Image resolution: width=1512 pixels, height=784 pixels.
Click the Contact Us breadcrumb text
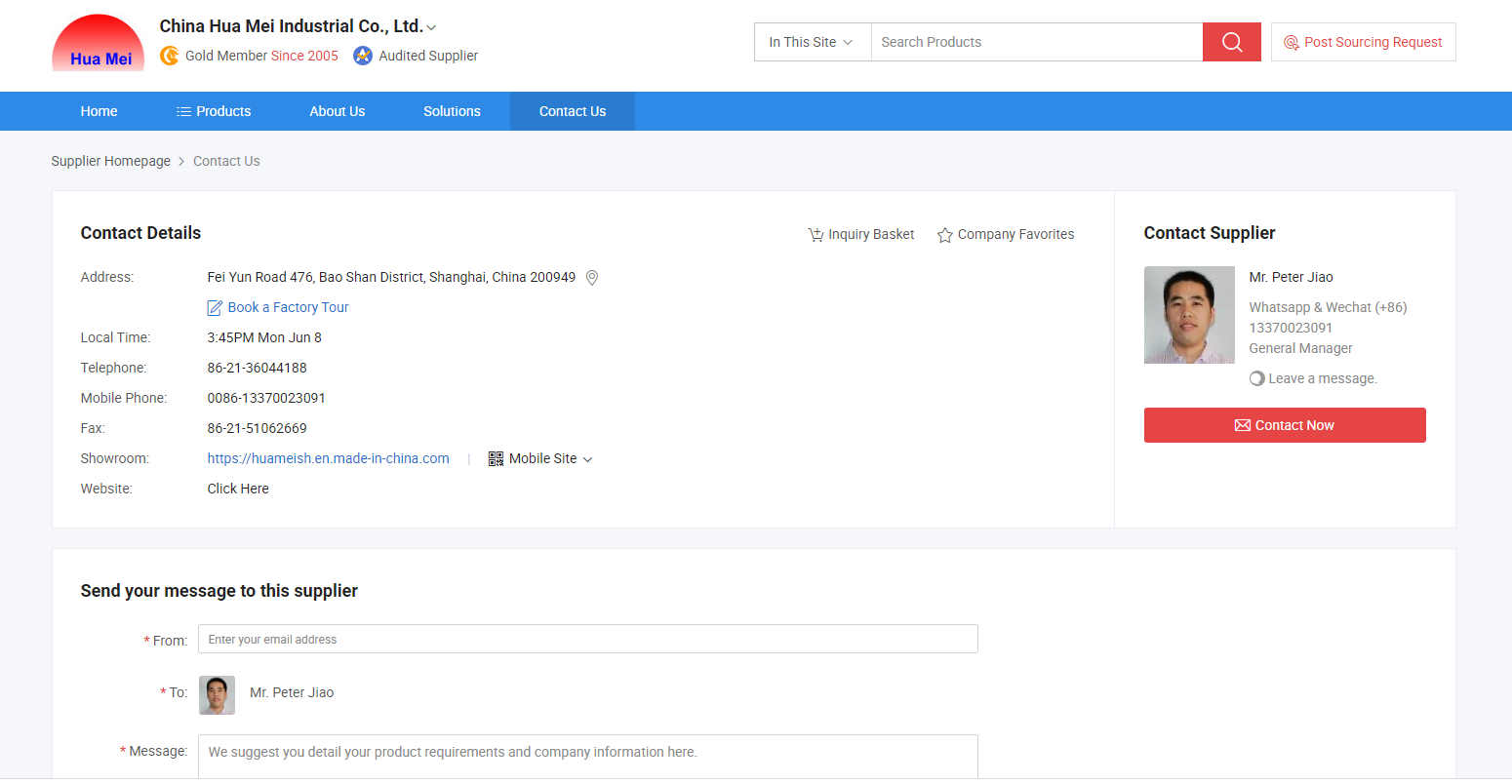point(226,161)
